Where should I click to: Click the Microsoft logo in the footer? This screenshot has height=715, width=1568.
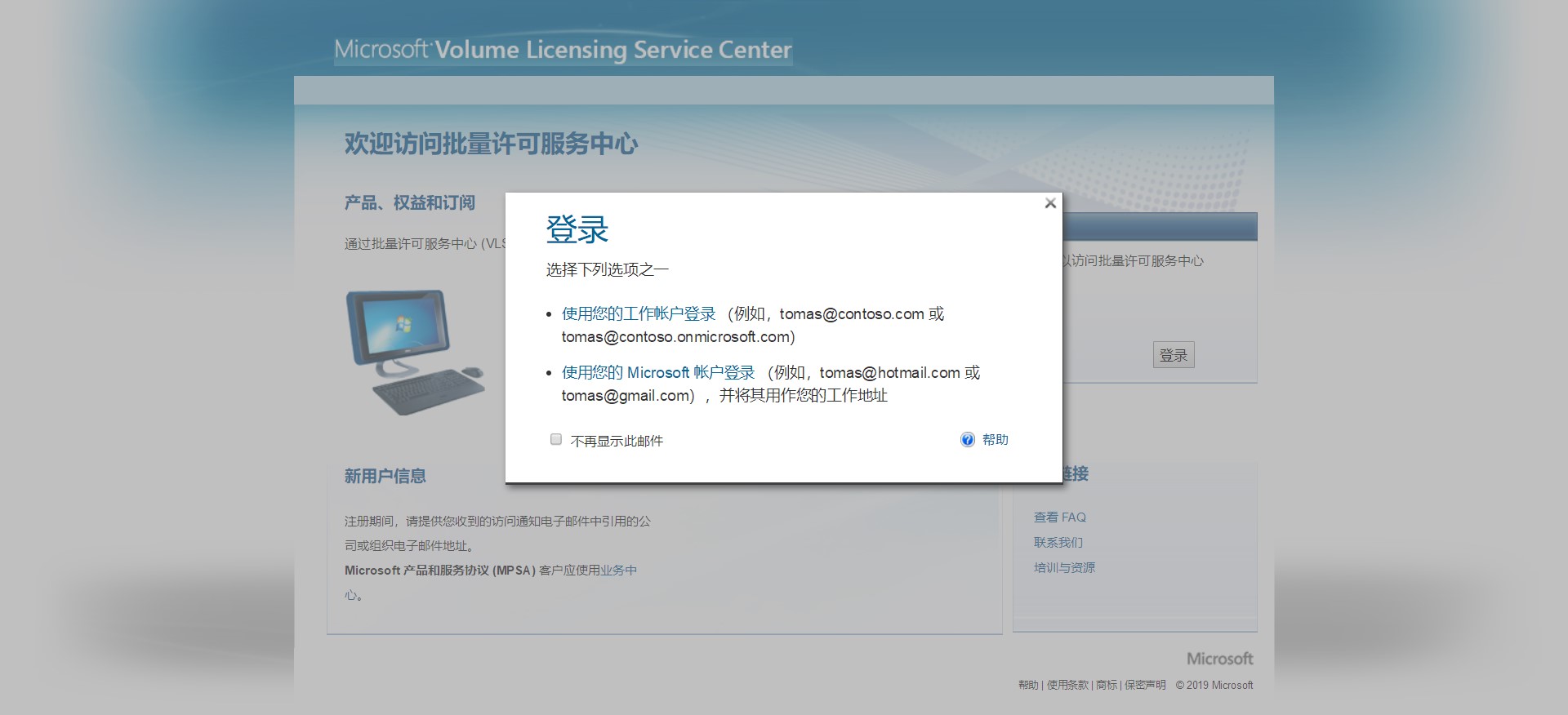click(1219, 658)
